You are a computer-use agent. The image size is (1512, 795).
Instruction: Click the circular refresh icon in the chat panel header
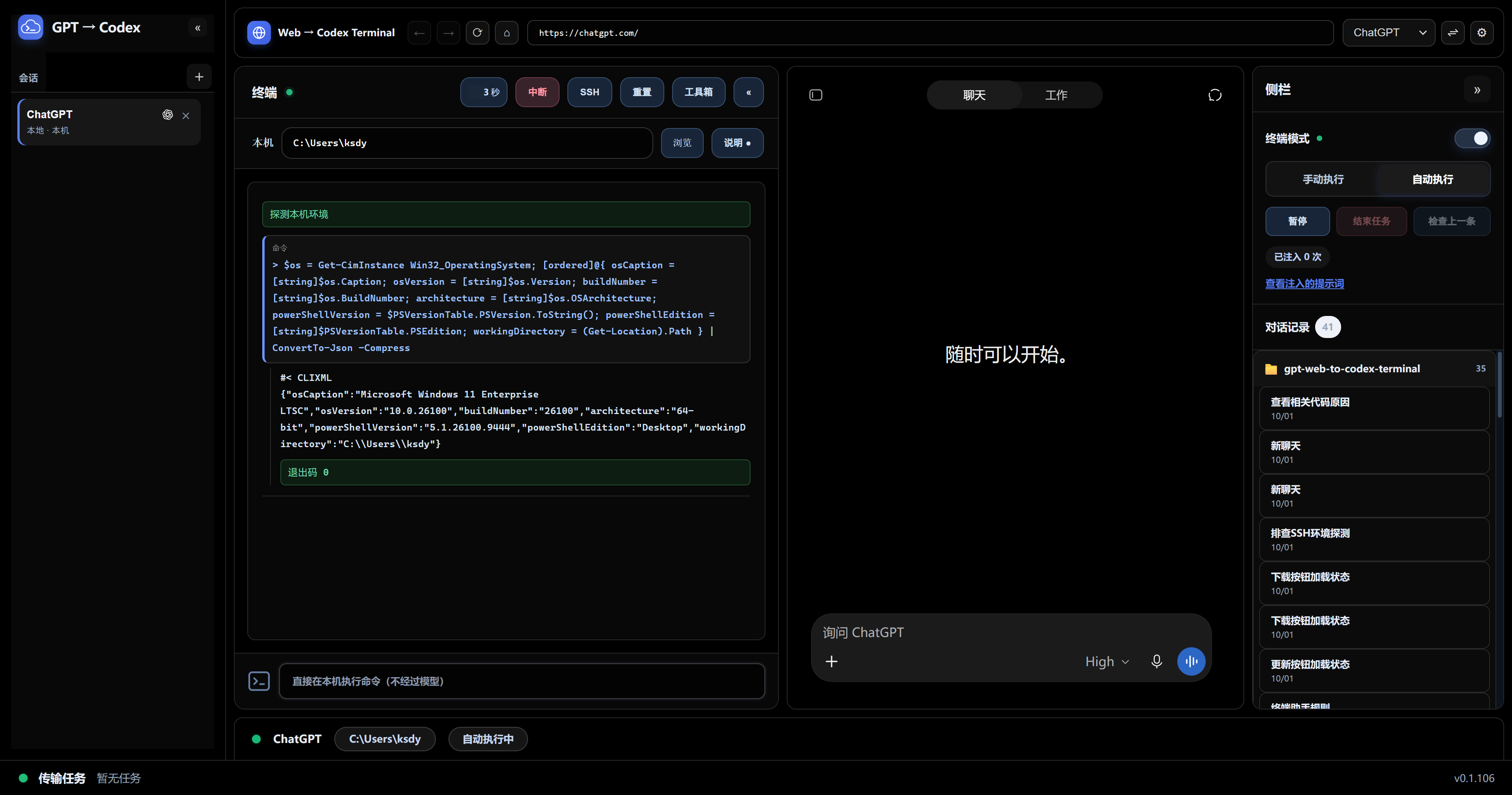pos(1215,95)
